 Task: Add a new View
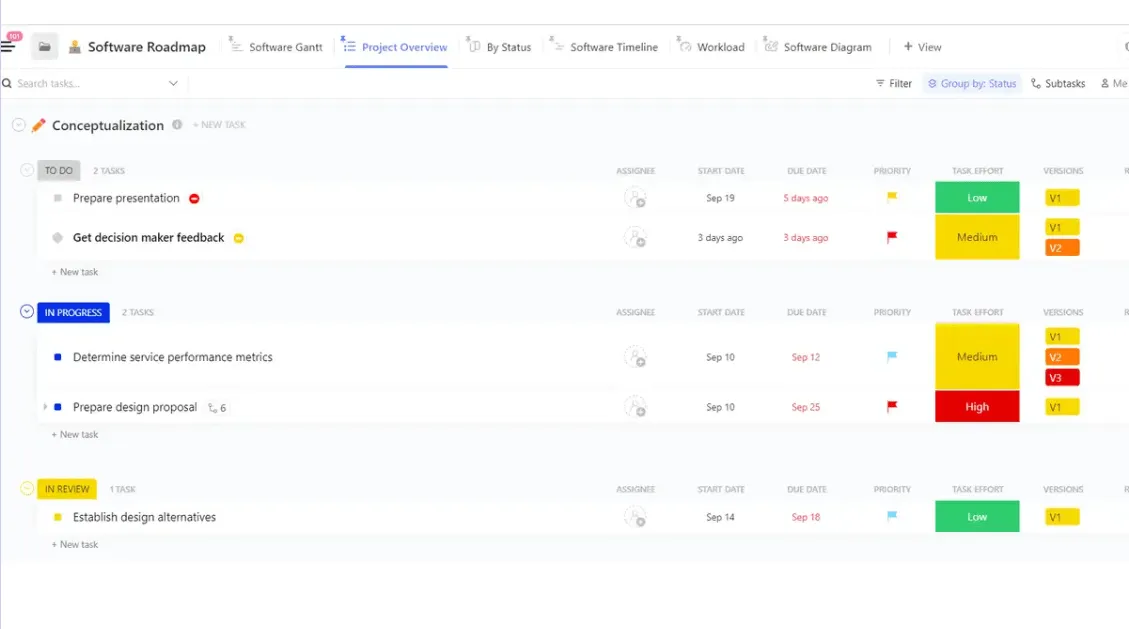922,47
